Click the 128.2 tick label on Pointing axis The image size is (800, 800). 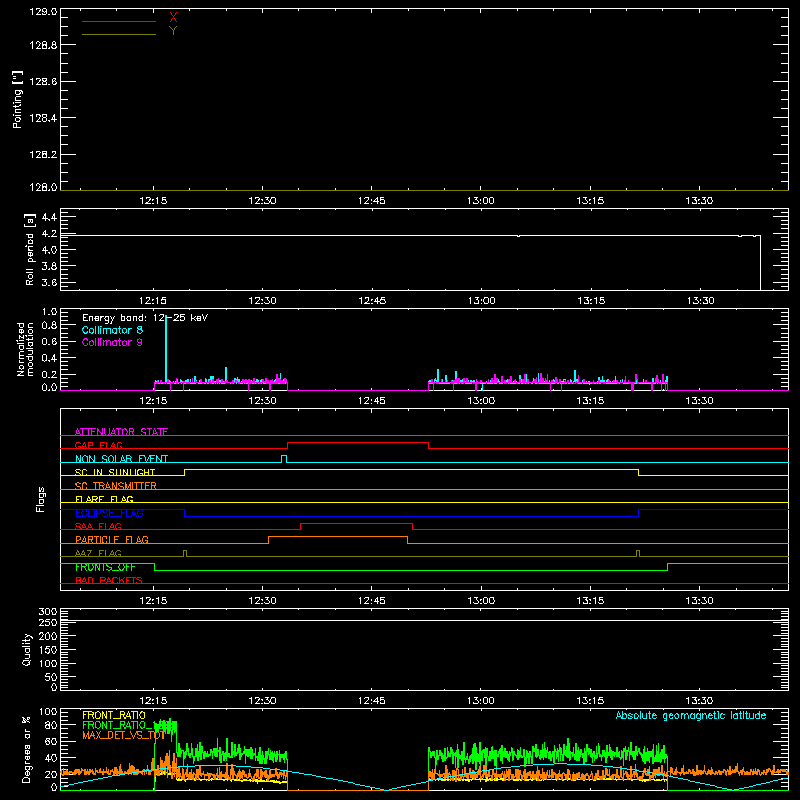(x=43, y=155)
